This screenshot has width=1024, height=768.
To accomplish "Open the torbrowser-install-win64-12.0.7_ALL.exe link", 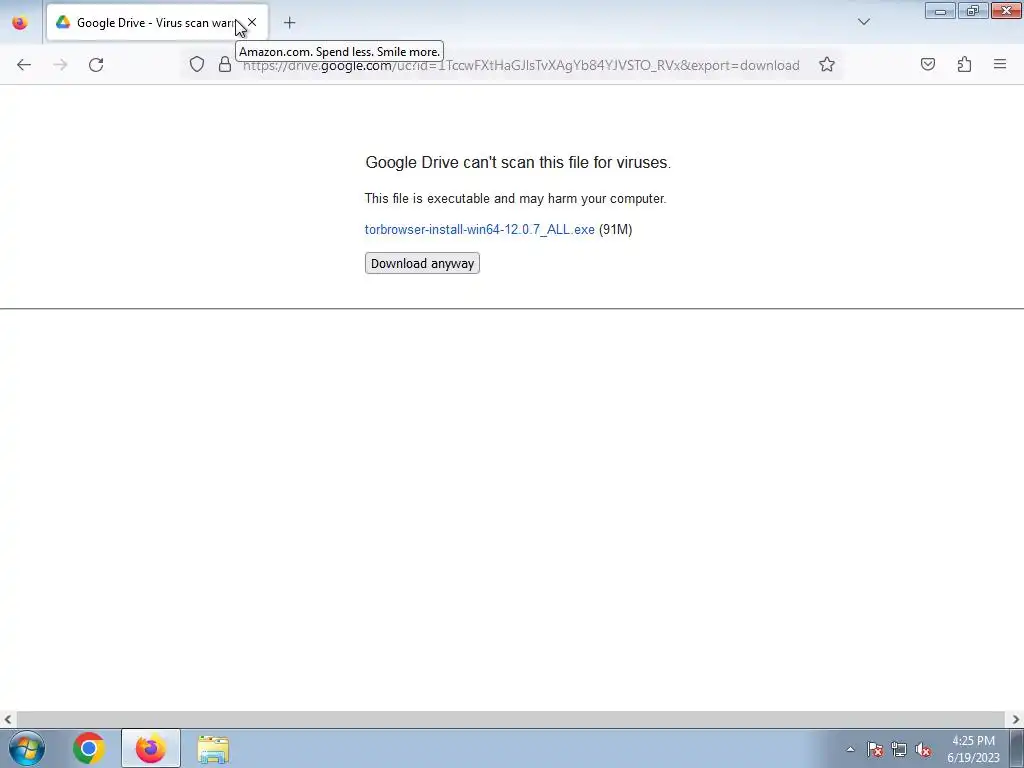I will [x=479, y=229].
